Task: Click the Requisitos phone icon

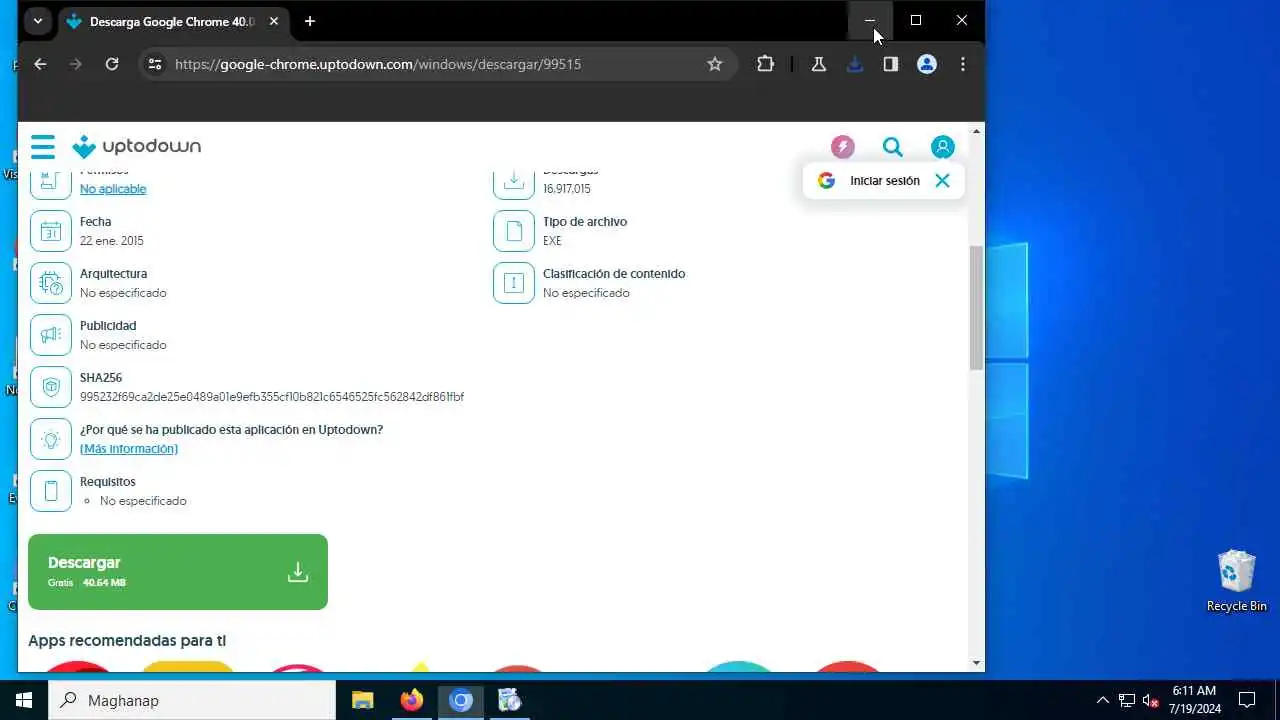Action: [51, 491]
